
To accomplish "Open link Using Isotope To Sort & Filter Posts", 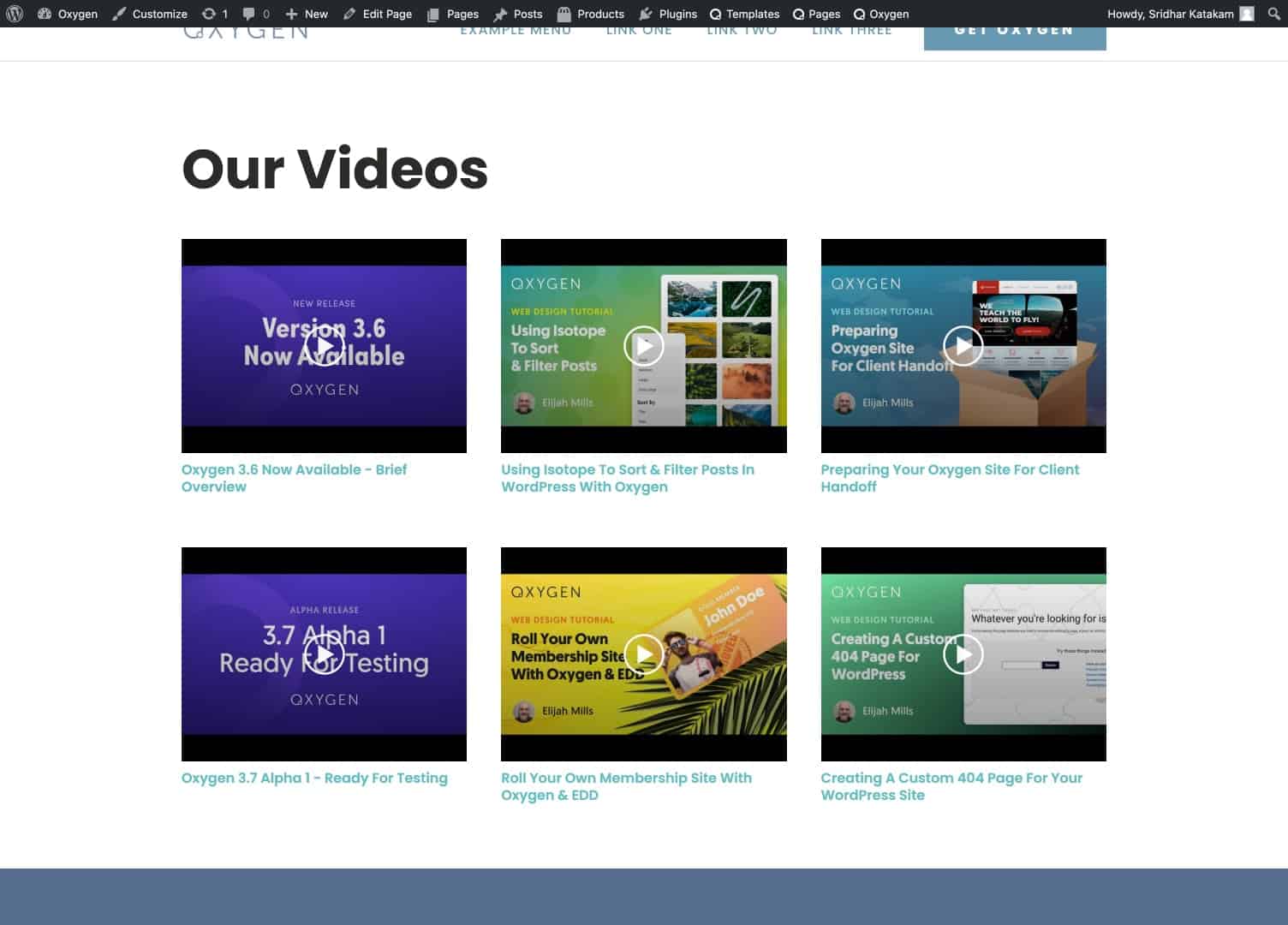I will coord(628,478).
